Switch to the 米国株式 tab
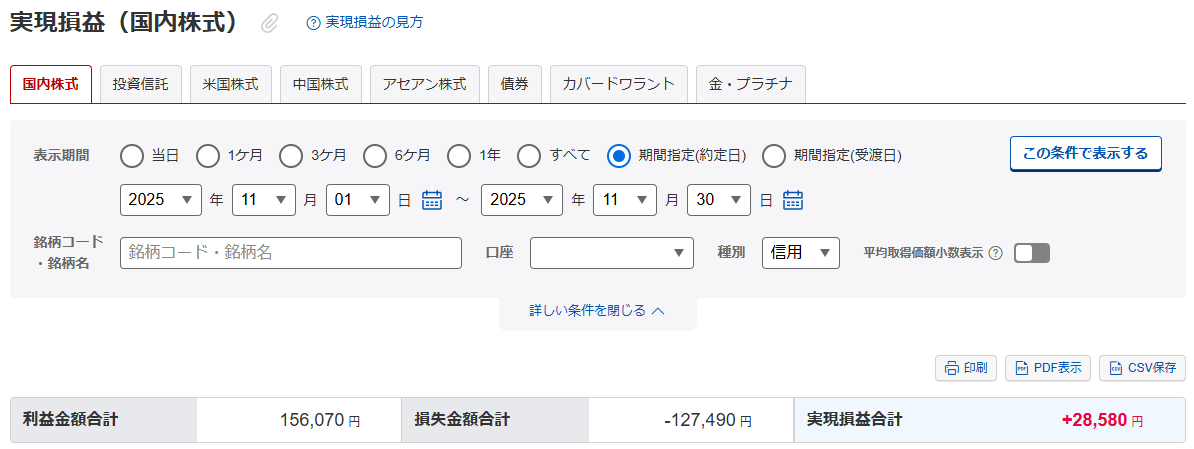Screen dimensions: 1194x449 [x=230, y=85]
